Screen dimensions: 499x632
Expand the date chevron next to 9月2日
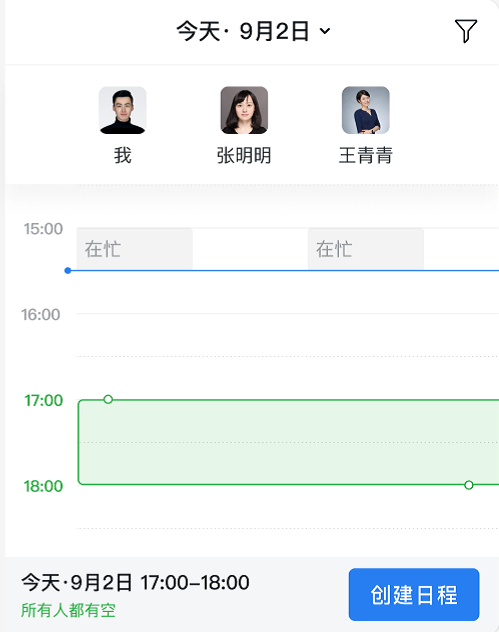(x=325, y=31)
